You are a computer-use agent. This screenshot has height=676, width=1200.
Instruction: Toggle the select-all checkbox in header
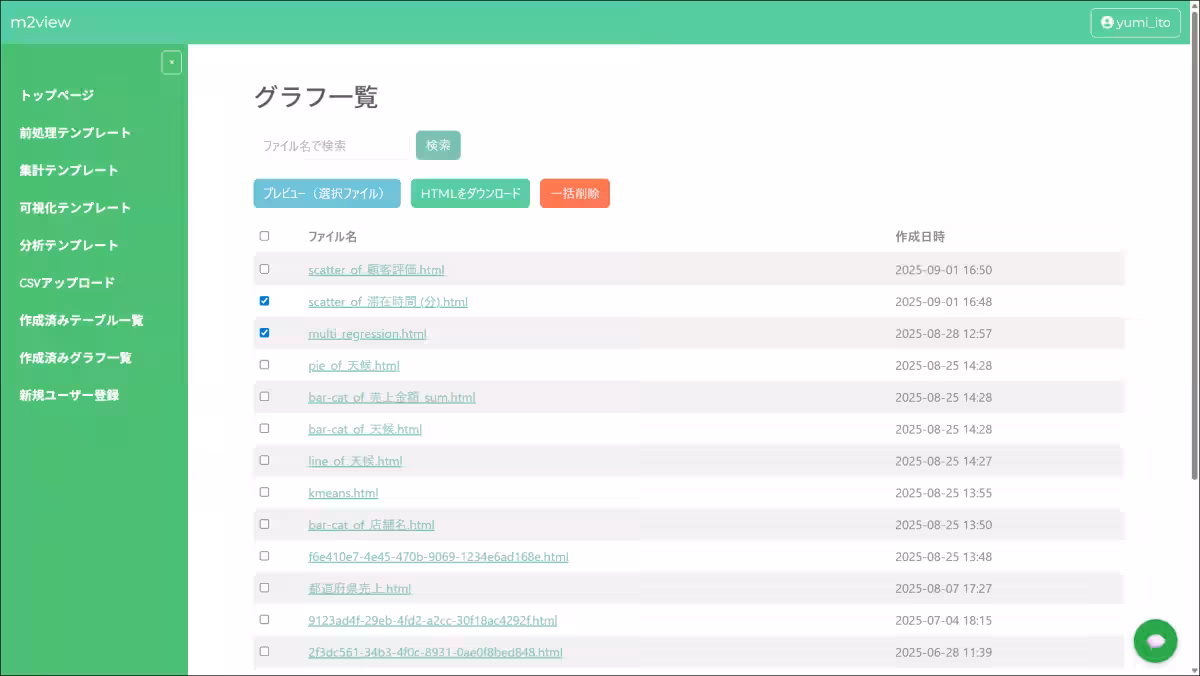264,237
